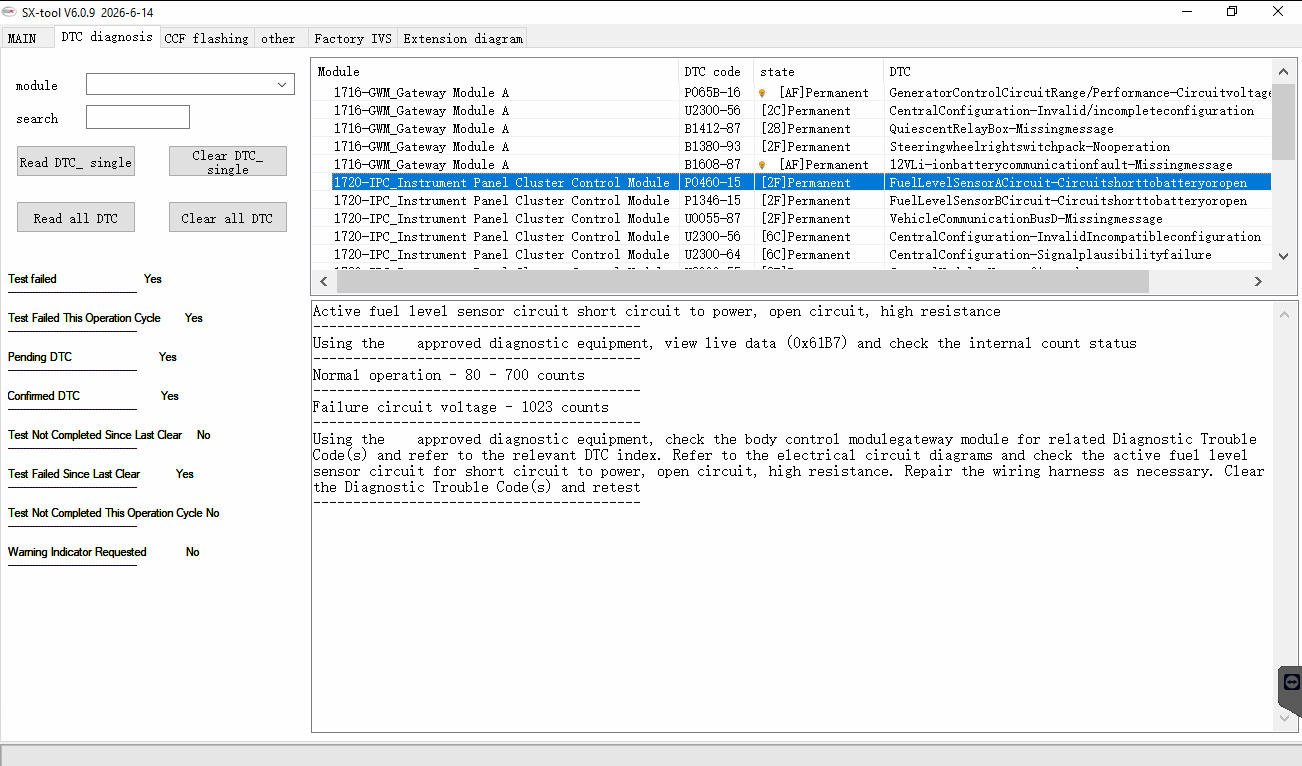This screenshot has width=1302, height=766.
Task: Open the Extension diagram tab
Action: [463, 38]
